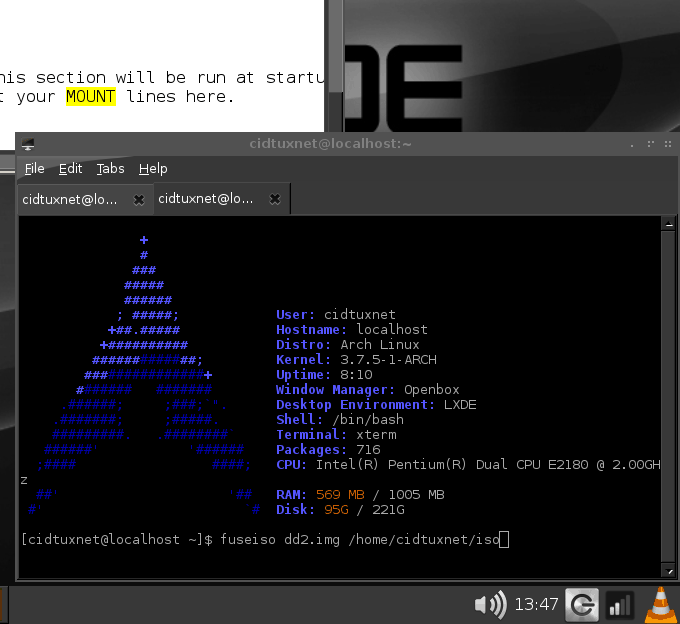Click the Terminal xterm line
Viewport: 680px width, 624px height.
[x=337, y=435]
